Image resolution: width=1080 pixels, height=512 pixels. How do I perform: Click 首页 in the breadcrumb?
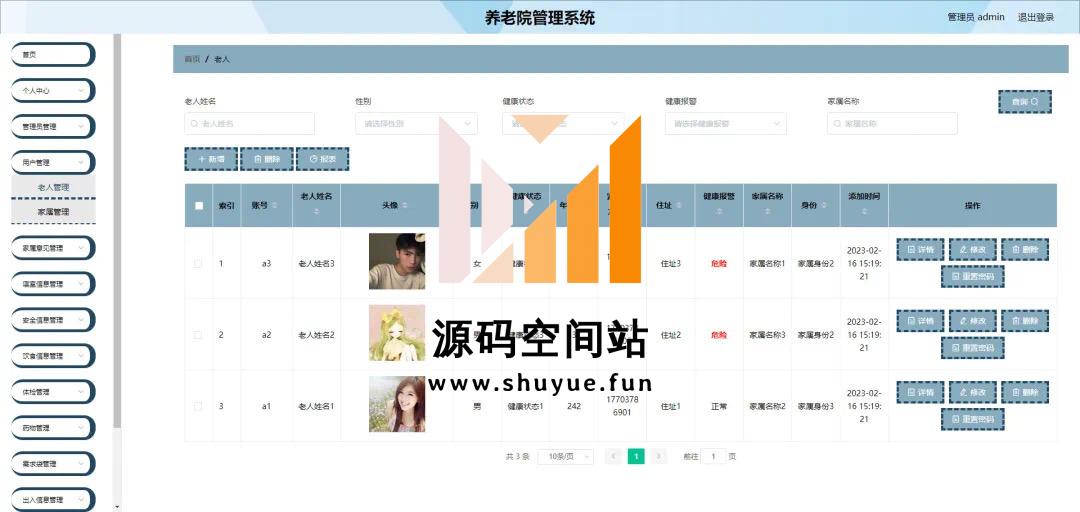pos(192,59)
